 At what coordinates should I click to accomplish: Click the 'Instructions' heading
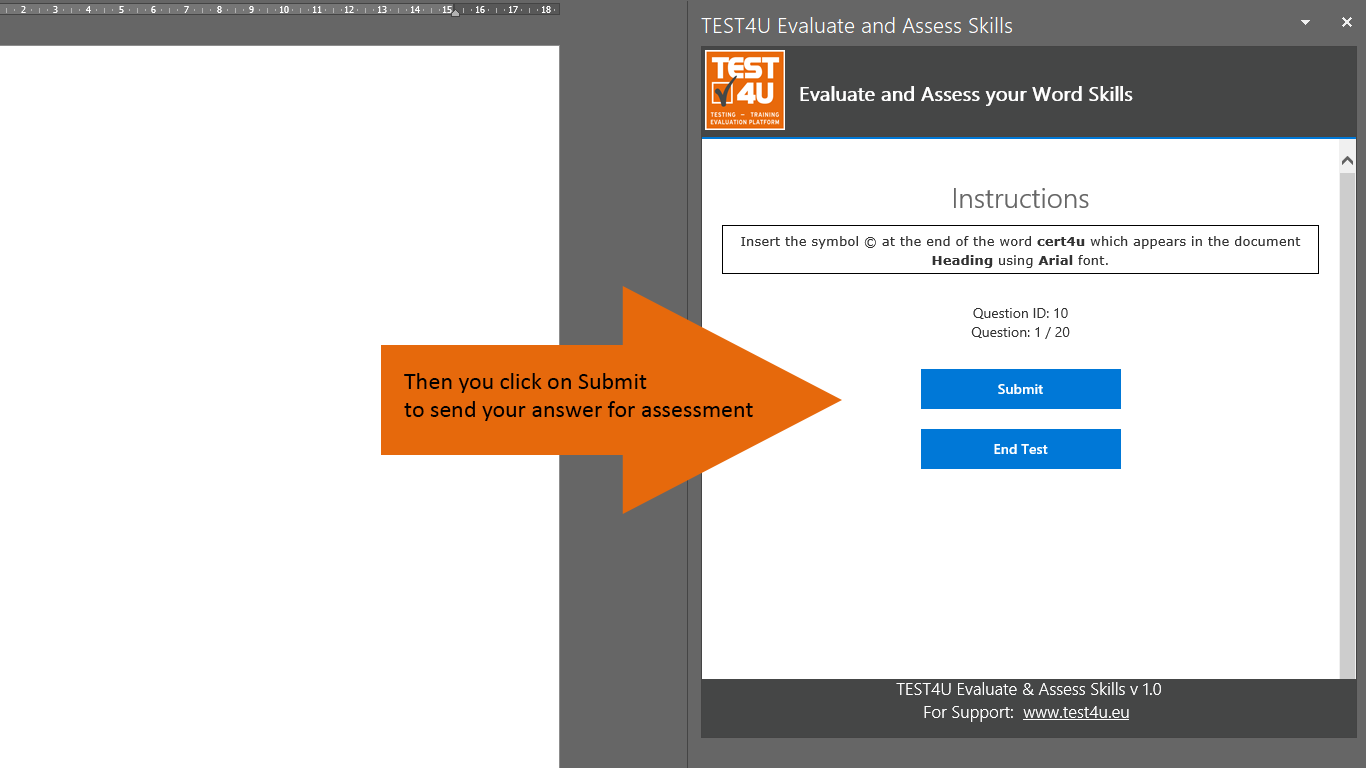[1020, 198]
